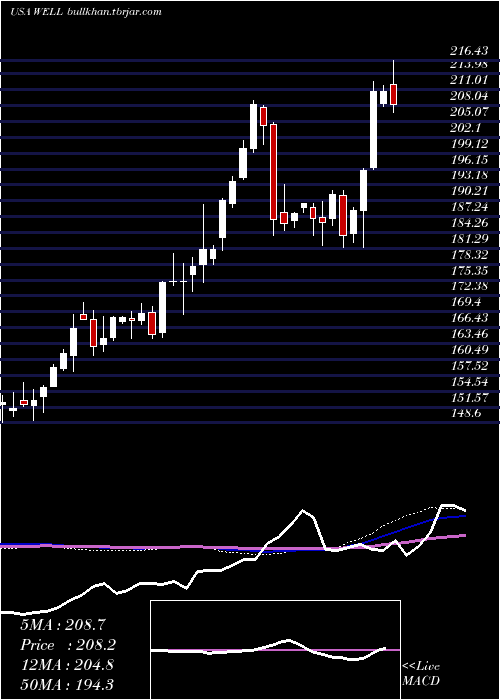
Task: Click the '5MA : 208.7' readout
Action: tap(62, 625)
